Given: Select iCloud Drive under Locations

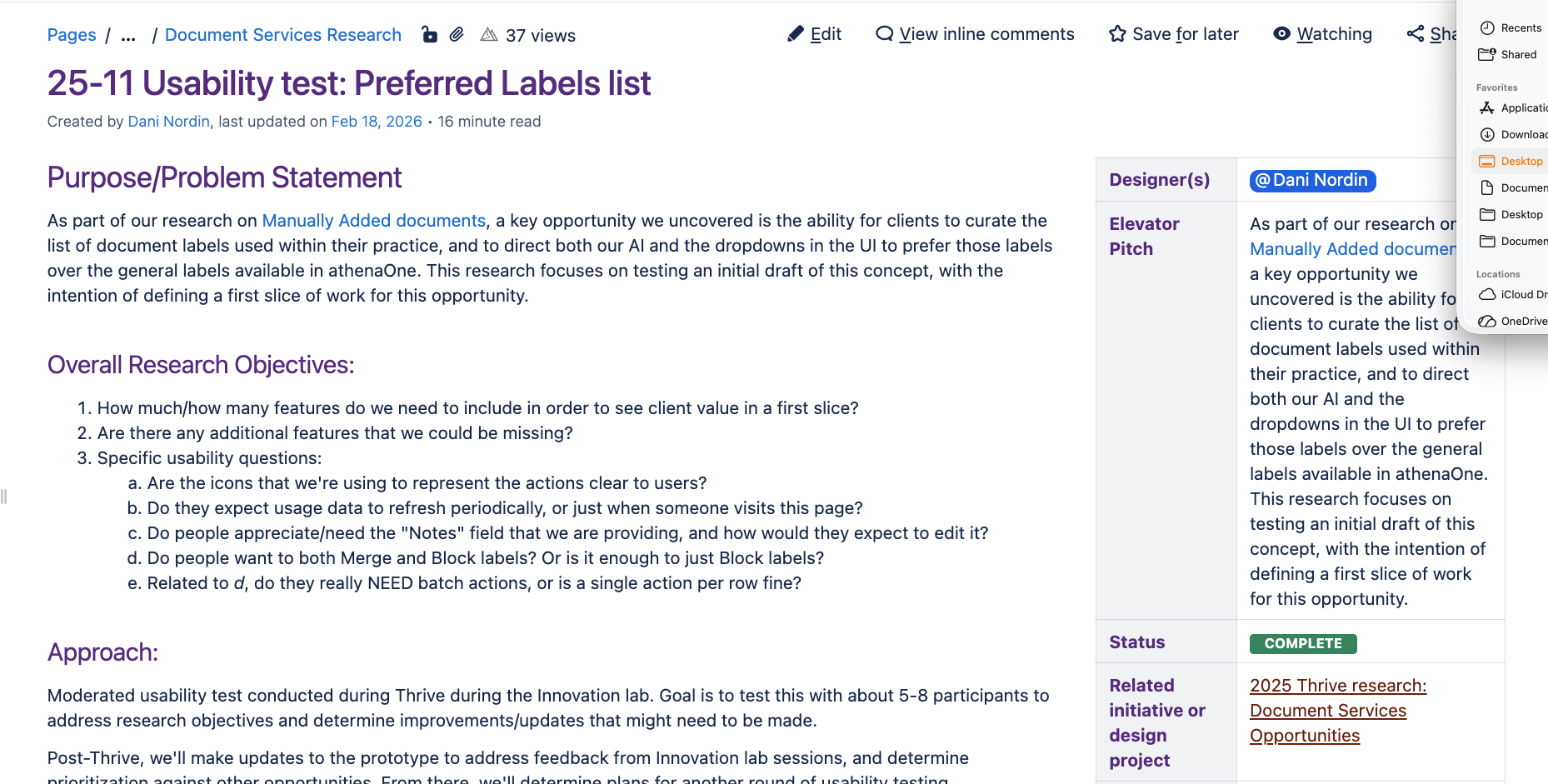Looking at the screenshot, I should coord(1523,295).
